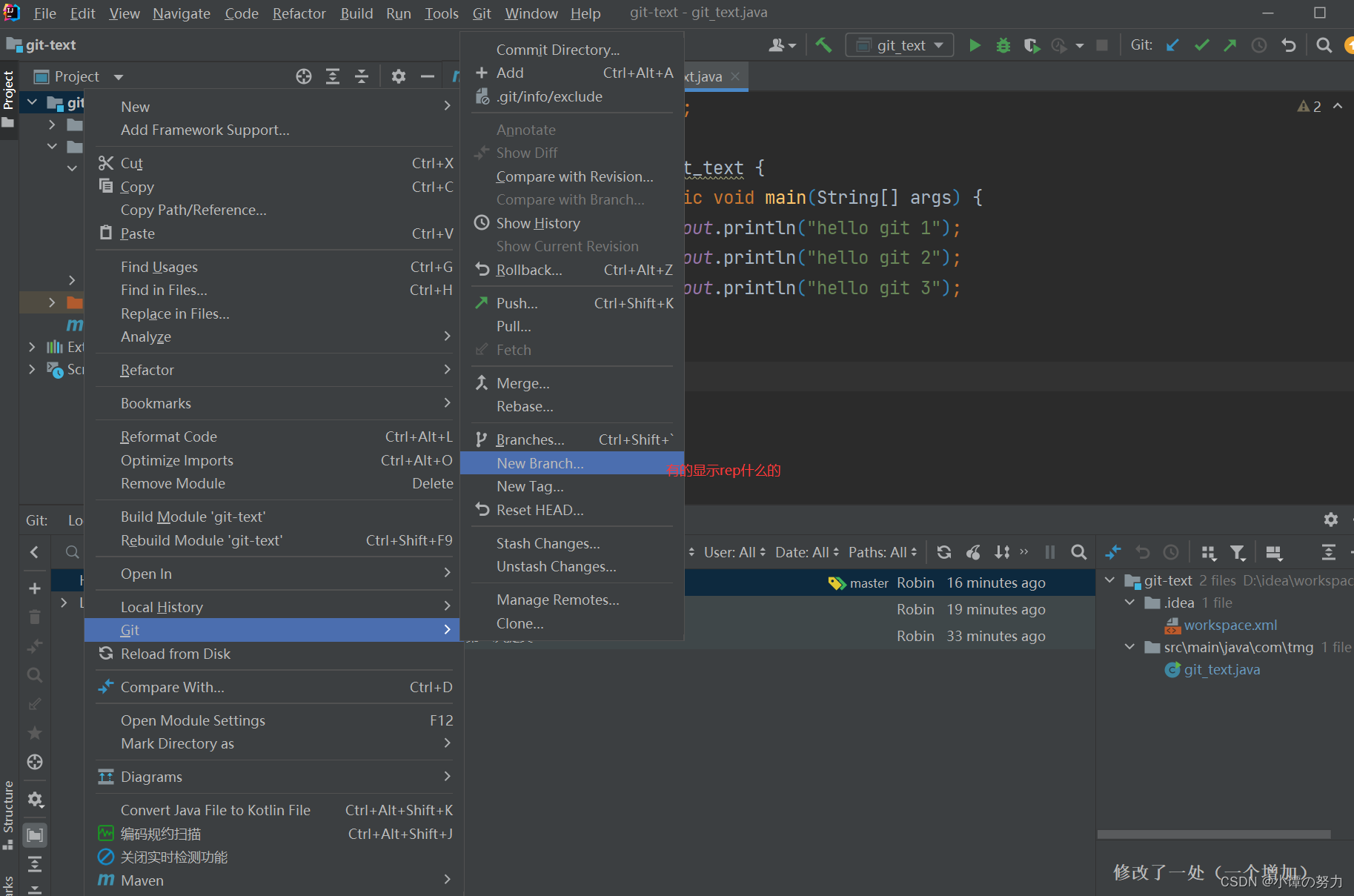Click Push... in Git submenu
Image resolution: width=1354 pixels, height=896 pixels.
pos(571,303)
